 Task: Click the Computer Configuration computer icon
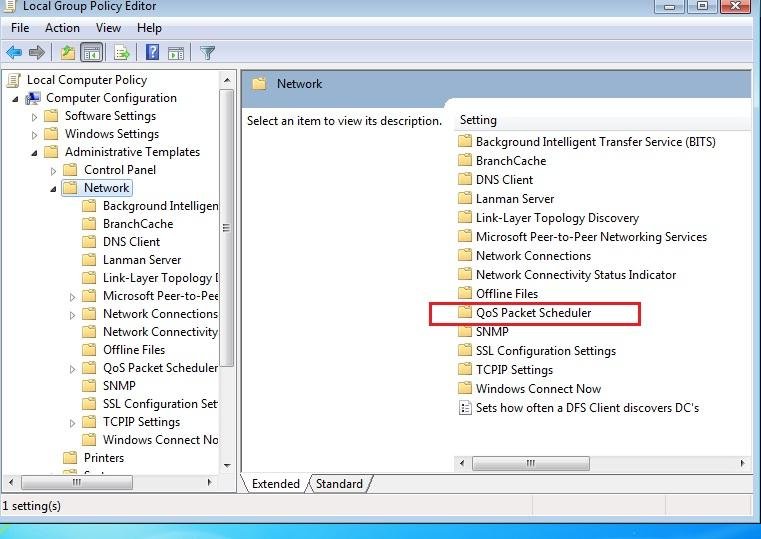(x=33, y=98)
